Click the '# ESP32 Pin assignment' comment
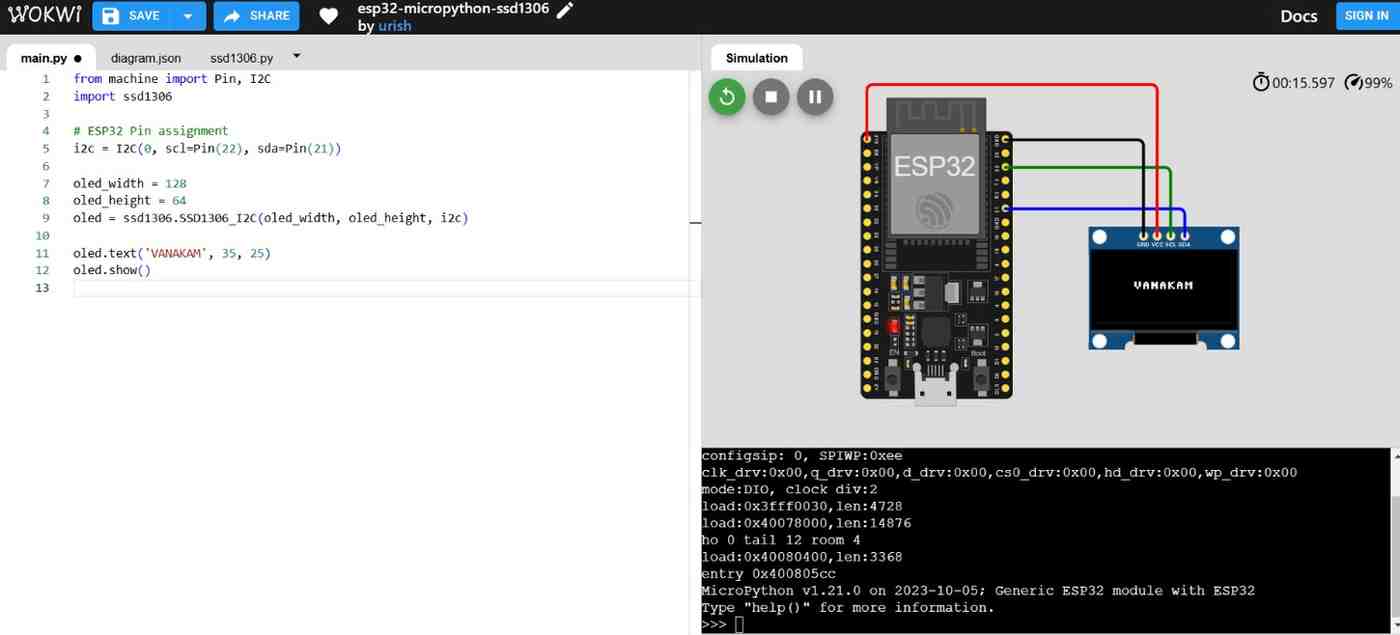This screenshot has height=635, width=1400. (150, 131)
